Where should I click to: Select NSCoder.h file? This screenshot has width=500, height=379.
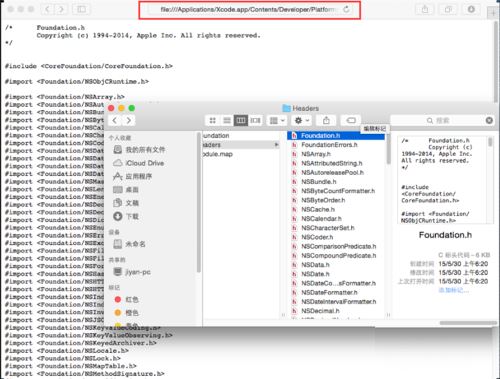(x=337, y=237)
